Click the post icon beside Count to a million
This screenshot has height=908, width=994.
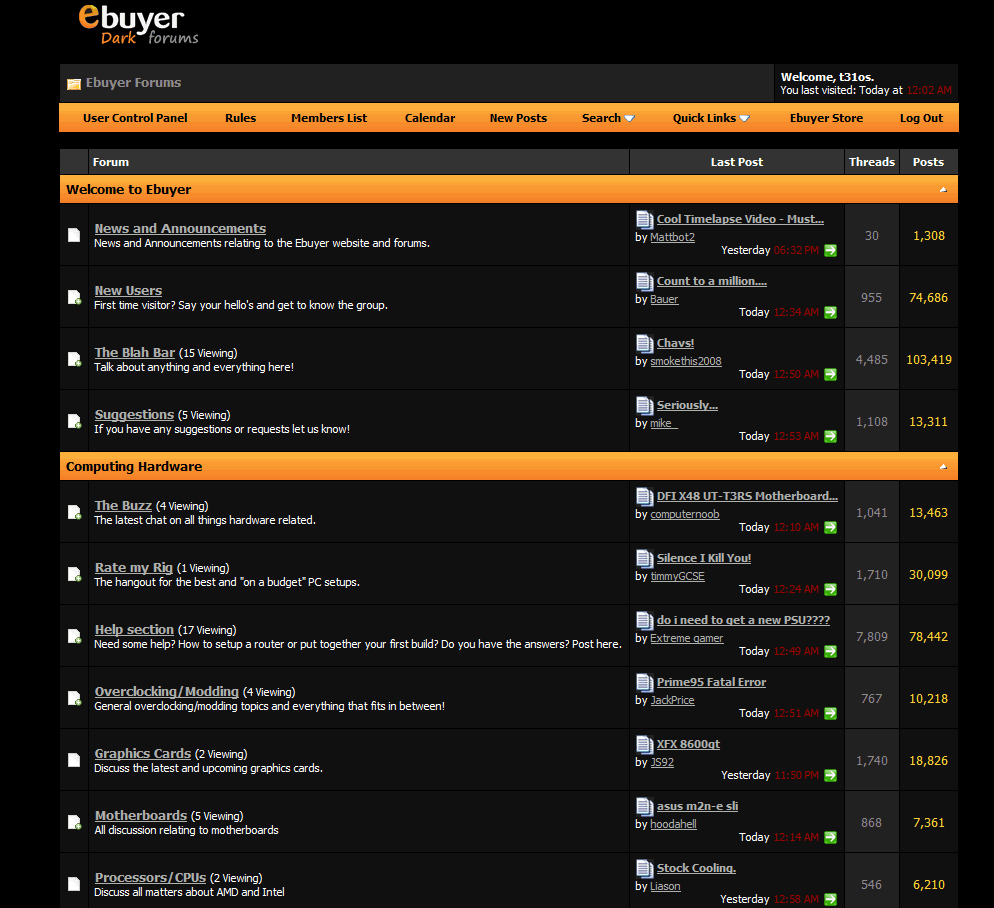[x=645, y=282]
